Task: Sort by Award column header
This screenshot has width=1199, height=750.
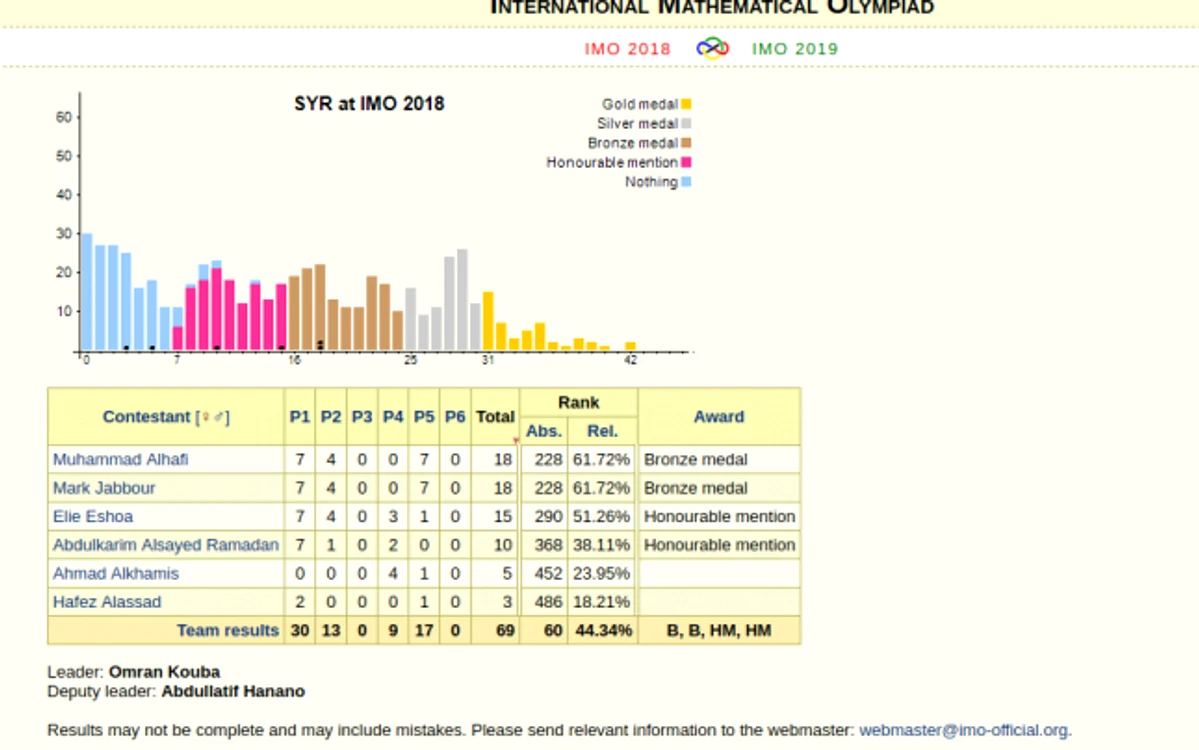Action: [x=719, y=417]
